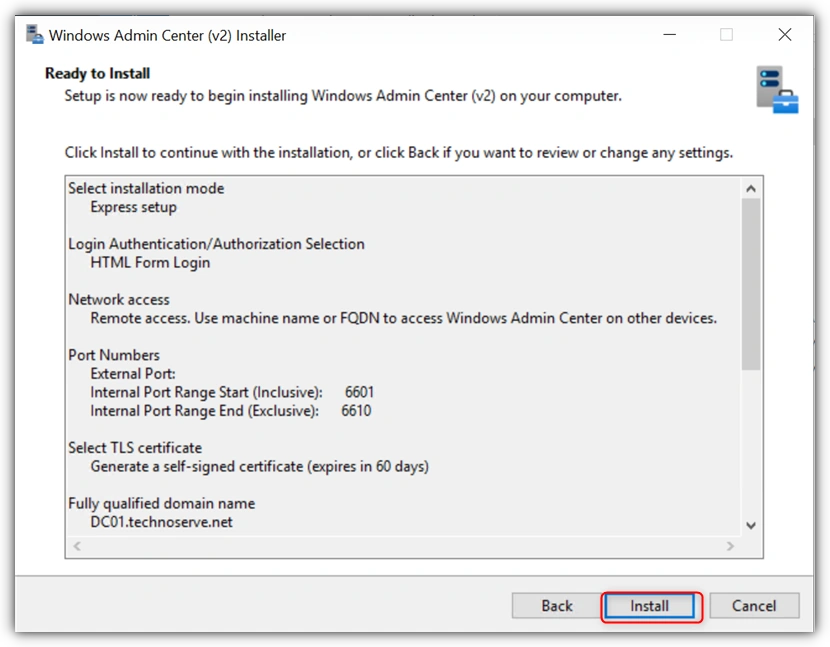The height and width of the screenshot is (647, 830).
Task: Click the disabled maximize button
Action: pos(726,35)
